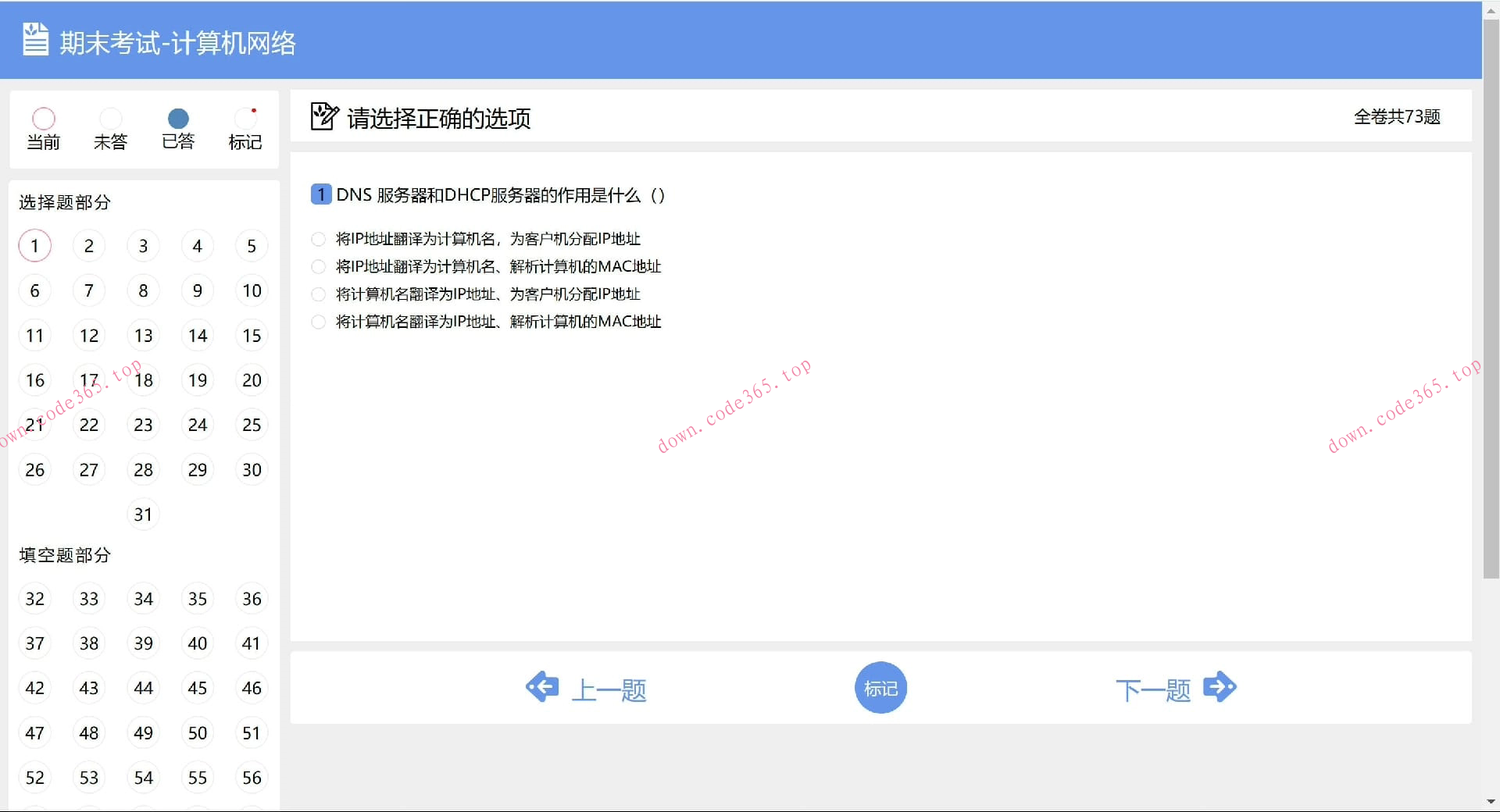Open question 56 in the sidebar
Viewport: 1500px width, 812px height.
[252, 777]
